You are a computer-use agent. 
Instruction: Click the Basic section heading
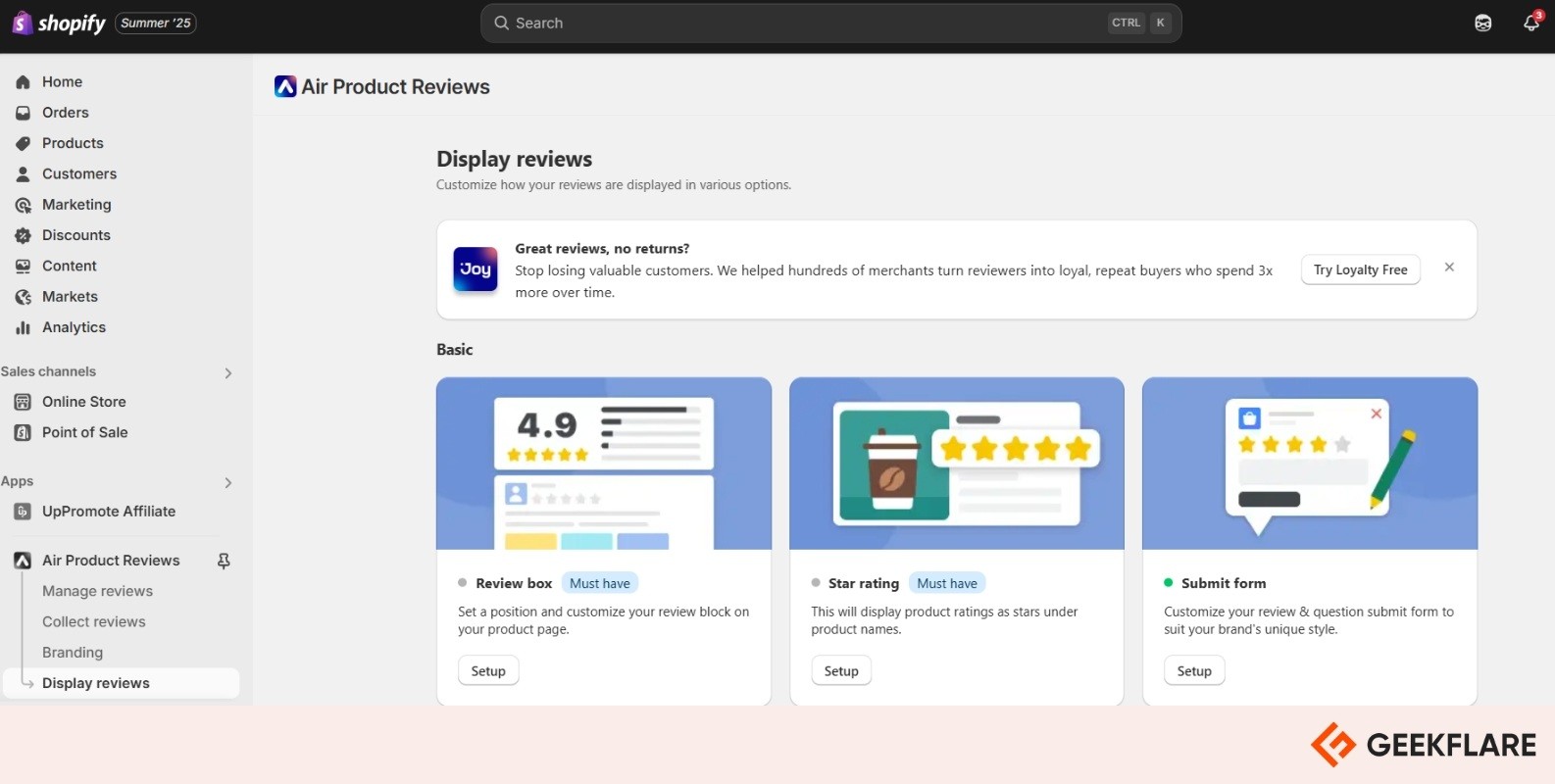click(x=455, y=349)
